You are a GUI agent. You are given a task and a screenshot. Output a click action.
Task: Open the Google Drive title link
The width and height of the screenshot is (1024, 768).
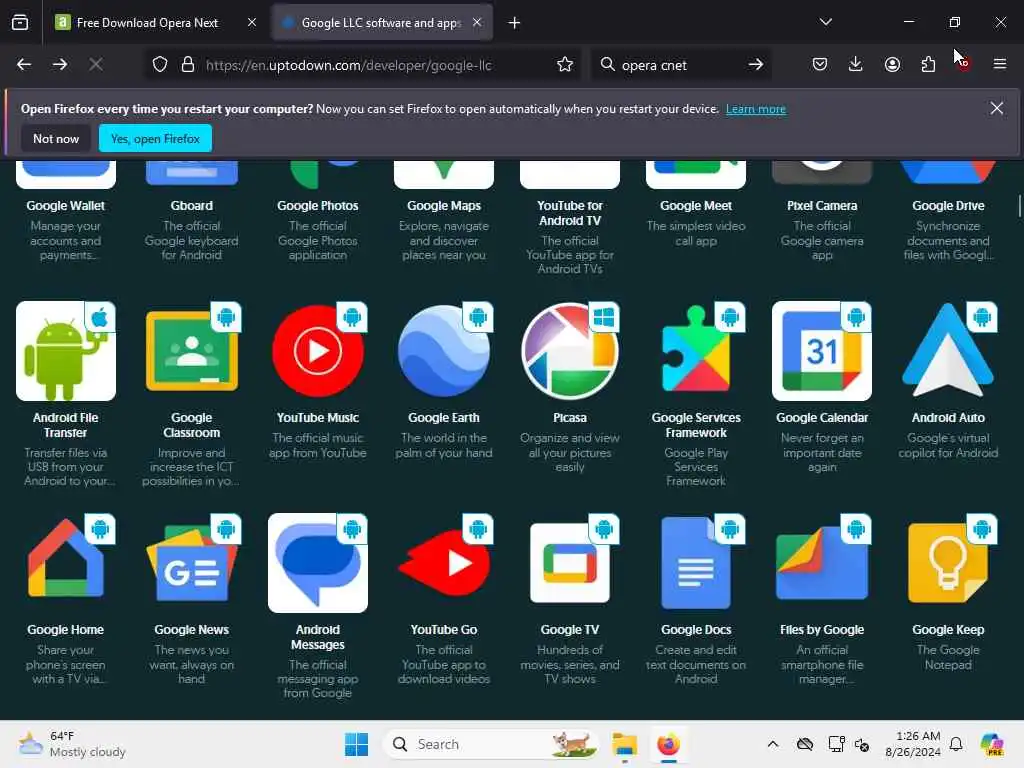[948, 206]
